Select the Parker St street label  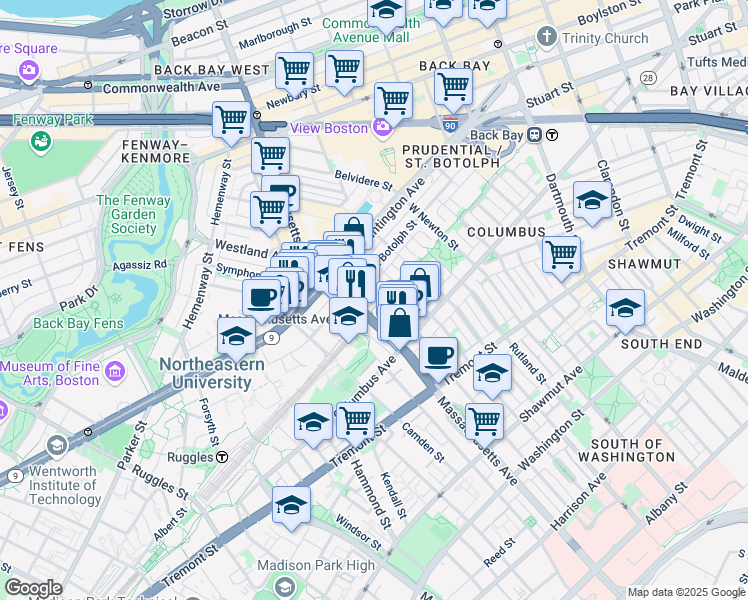132,445
